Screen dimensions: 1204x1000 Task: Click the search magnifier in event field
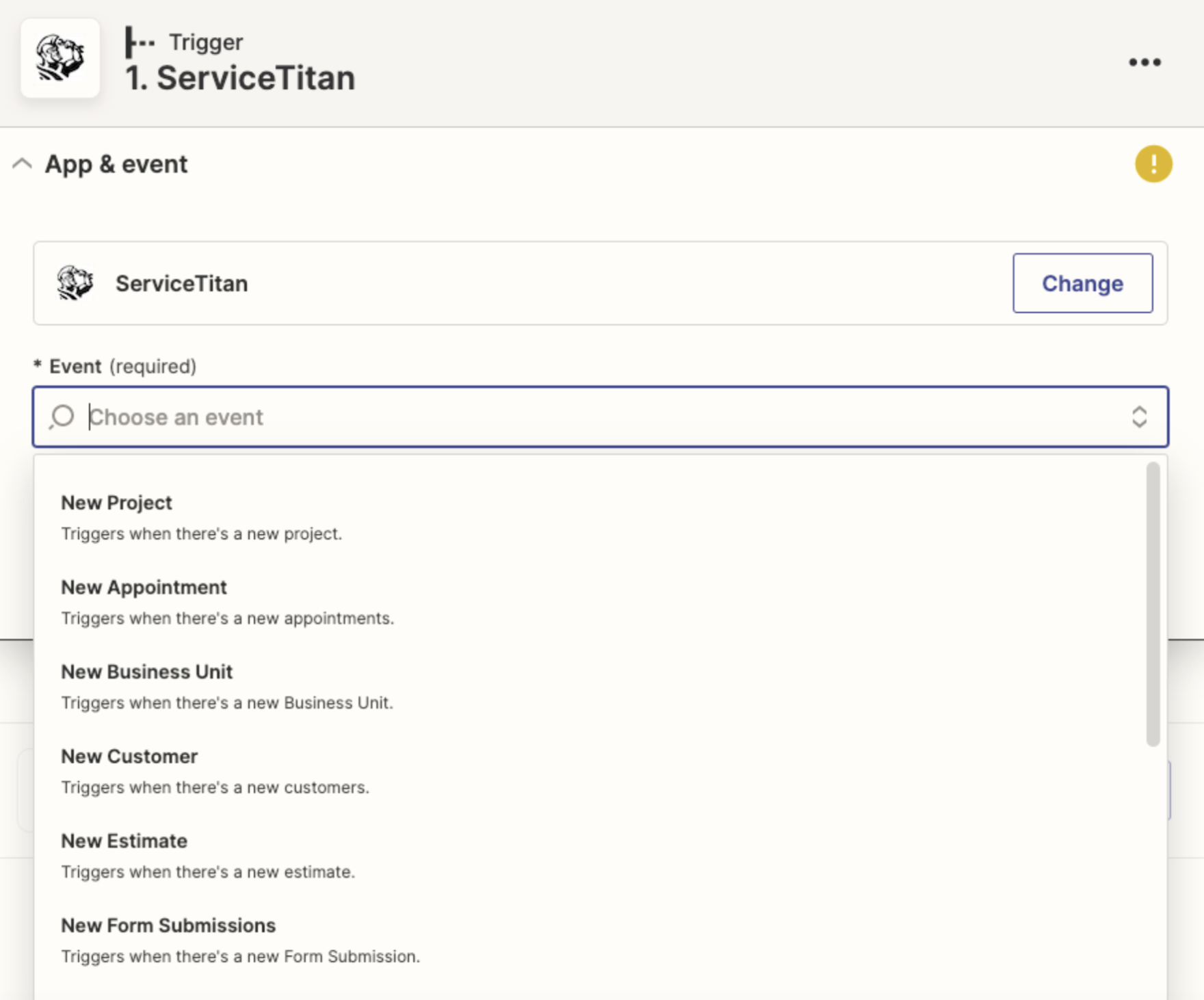62,417
